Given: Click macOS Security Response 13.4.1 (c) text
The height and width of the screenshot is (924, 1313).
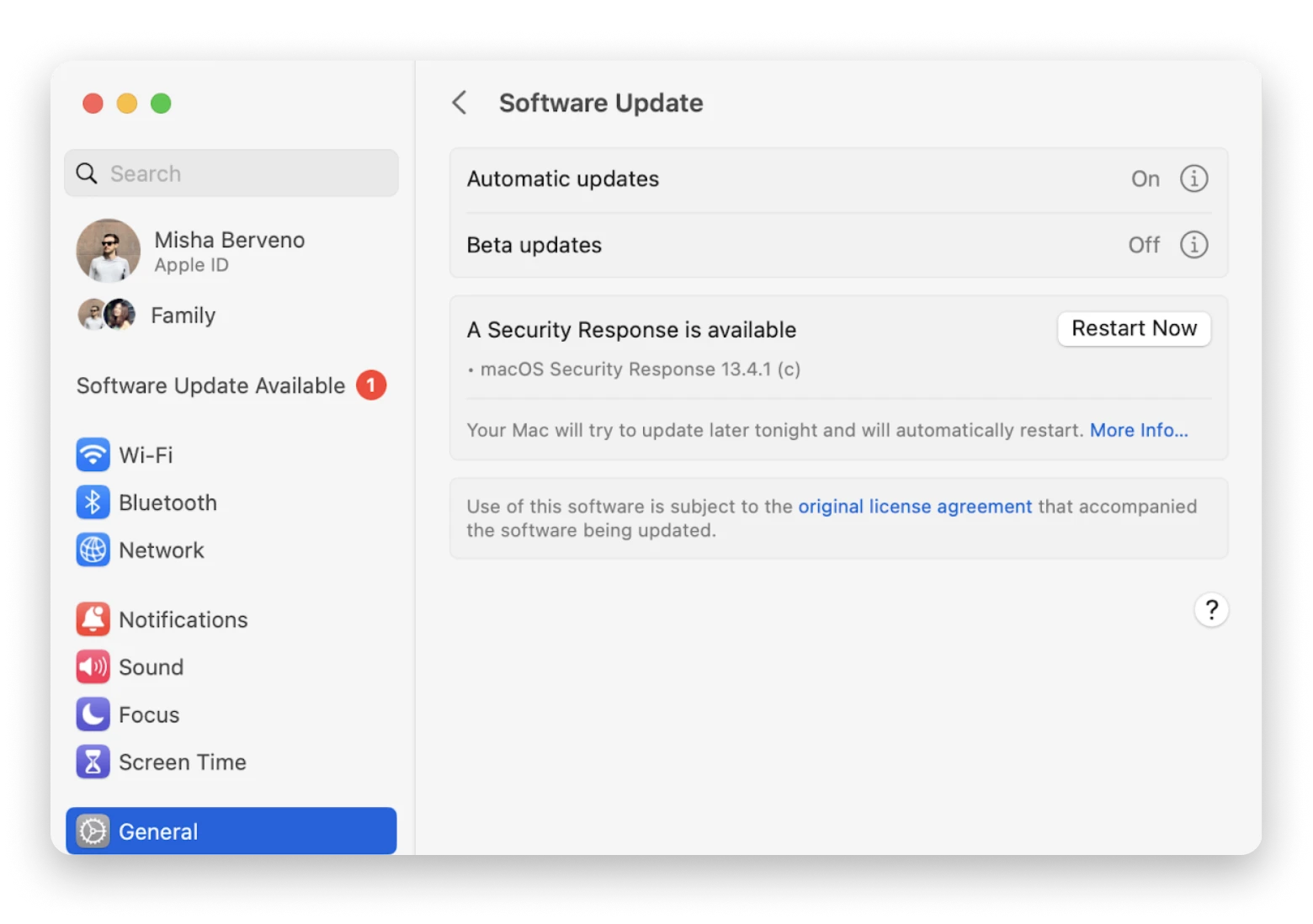Looking at the screenshot, I should coord(641,369).
